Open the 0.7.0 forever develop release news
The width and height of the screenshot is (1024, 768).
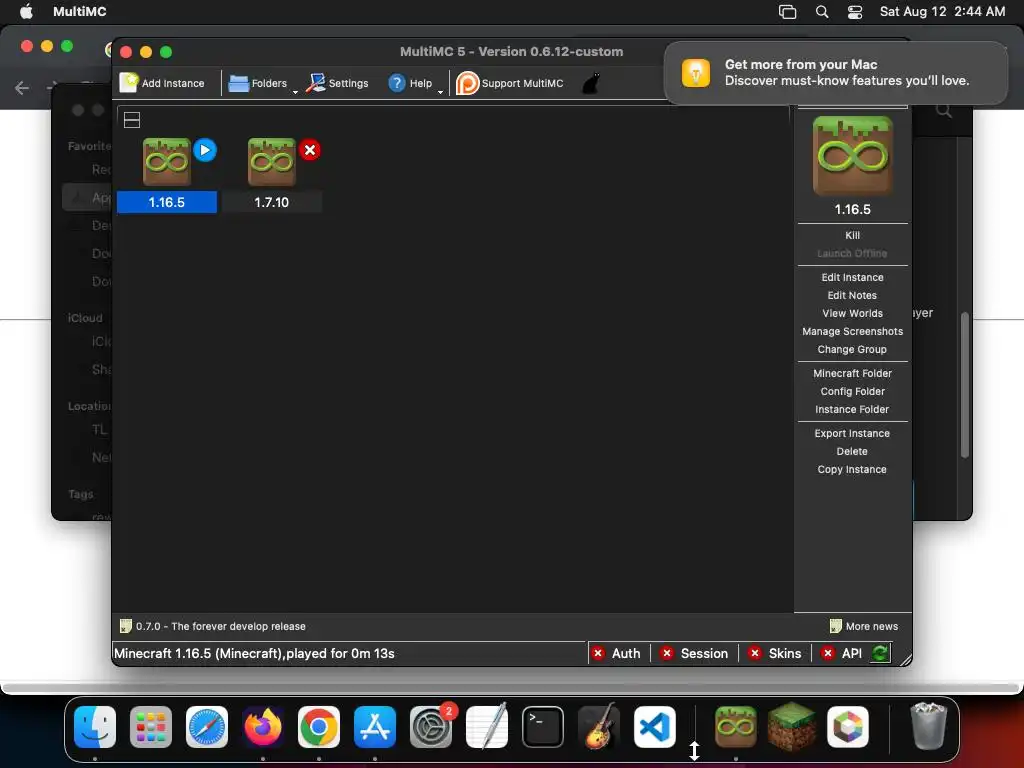(x=213, y=626)
